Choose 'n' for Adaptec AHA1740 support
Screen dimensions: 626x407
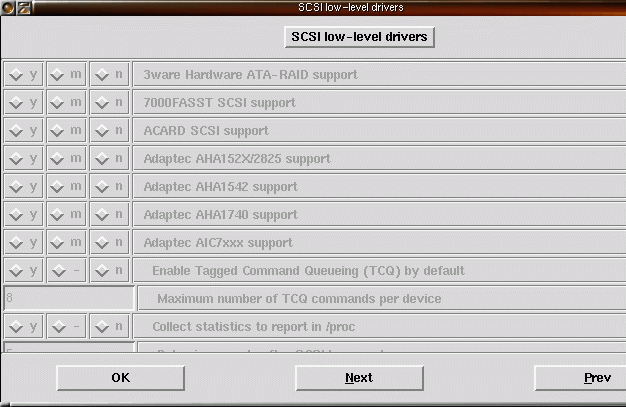[x=109, y=214]
